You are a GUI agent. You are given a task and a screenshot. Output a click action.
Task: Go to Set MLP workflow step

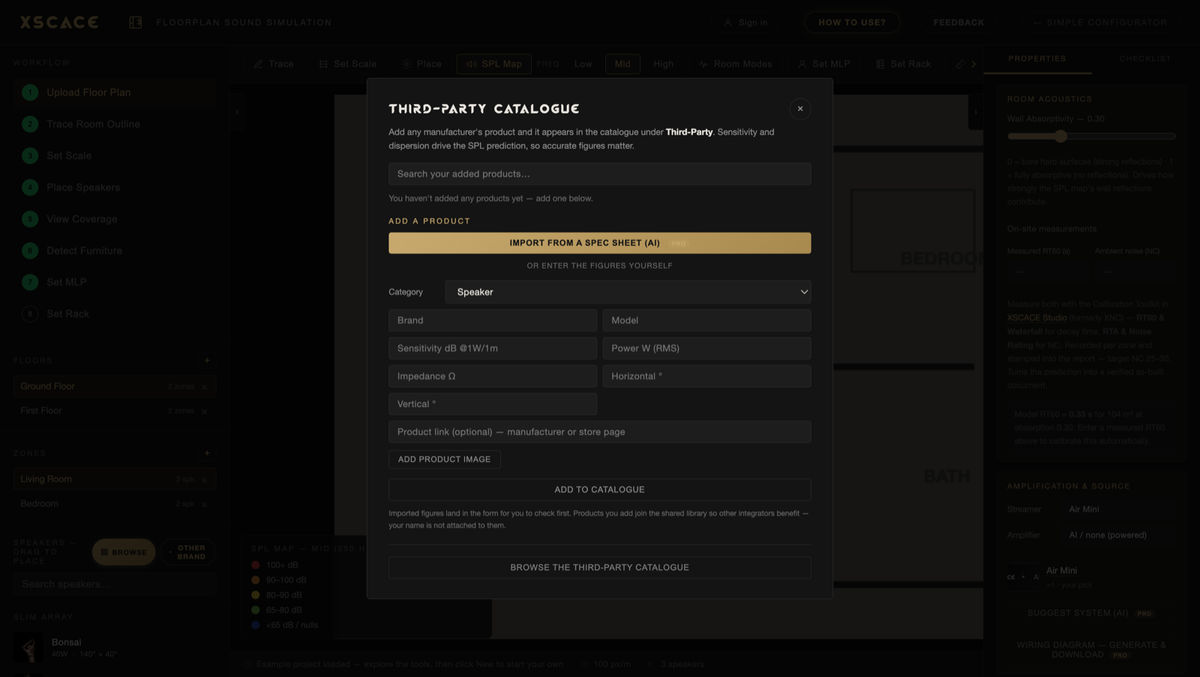(114, 282)
